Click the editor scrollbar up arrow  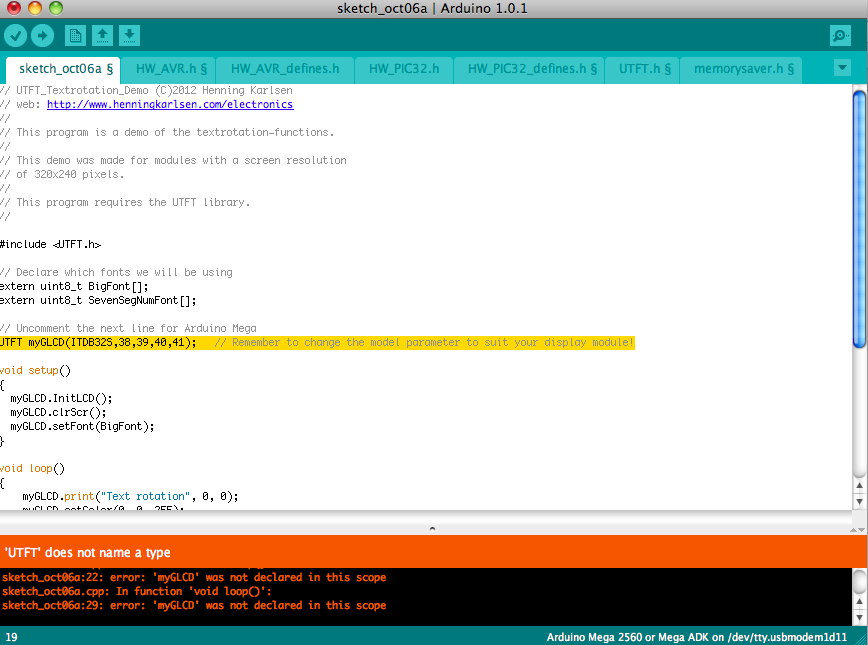pos(859,486)
